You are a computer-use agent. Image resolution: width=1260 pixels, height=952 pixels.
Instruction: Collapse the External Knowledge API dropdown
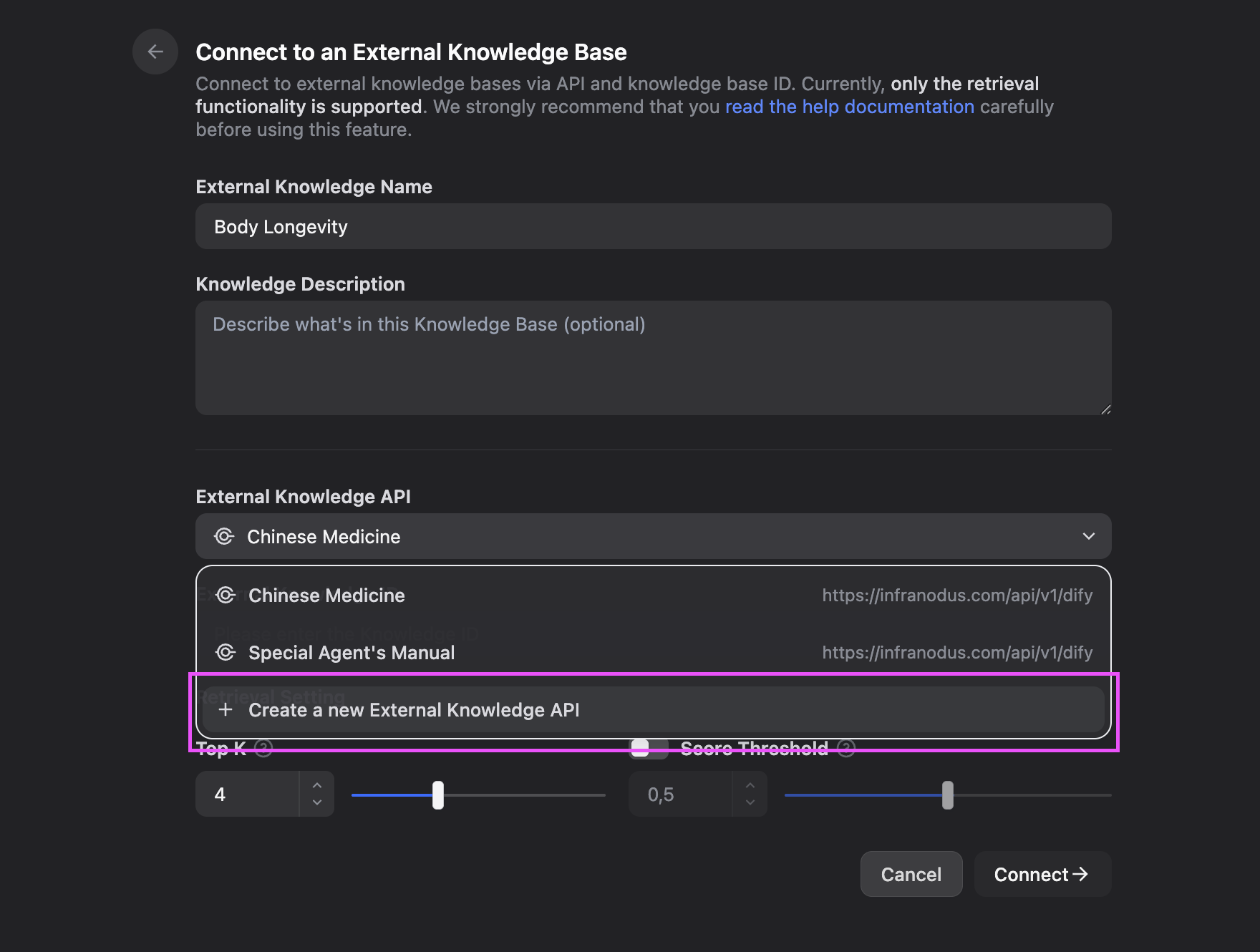click(x=1088, y=536)
